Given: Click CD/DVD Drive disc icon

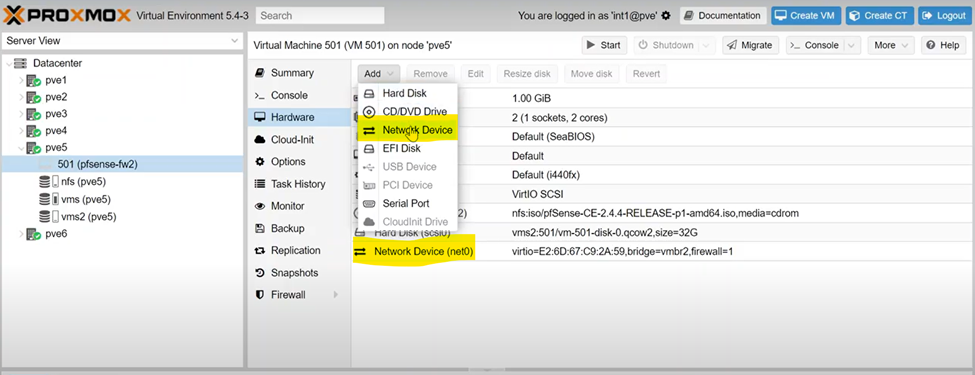Looking at the screenshot, I should (369, 112).
